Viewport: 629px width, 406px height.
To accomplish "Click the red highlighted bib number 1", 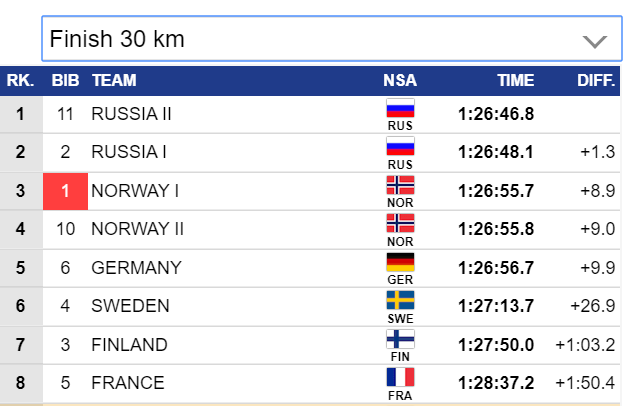I will click(65, 191).
